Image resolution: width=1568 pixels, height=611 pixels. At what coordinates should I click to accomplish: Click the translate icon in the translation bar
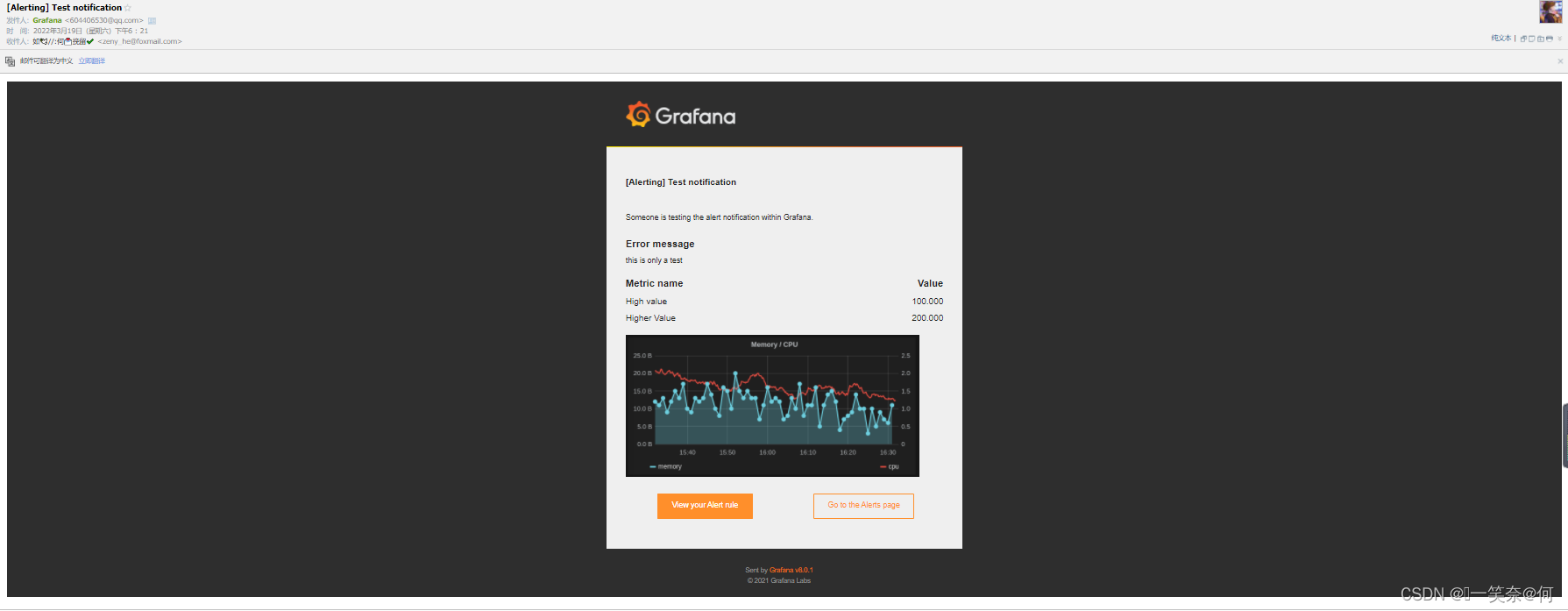[x=11, y=61]
